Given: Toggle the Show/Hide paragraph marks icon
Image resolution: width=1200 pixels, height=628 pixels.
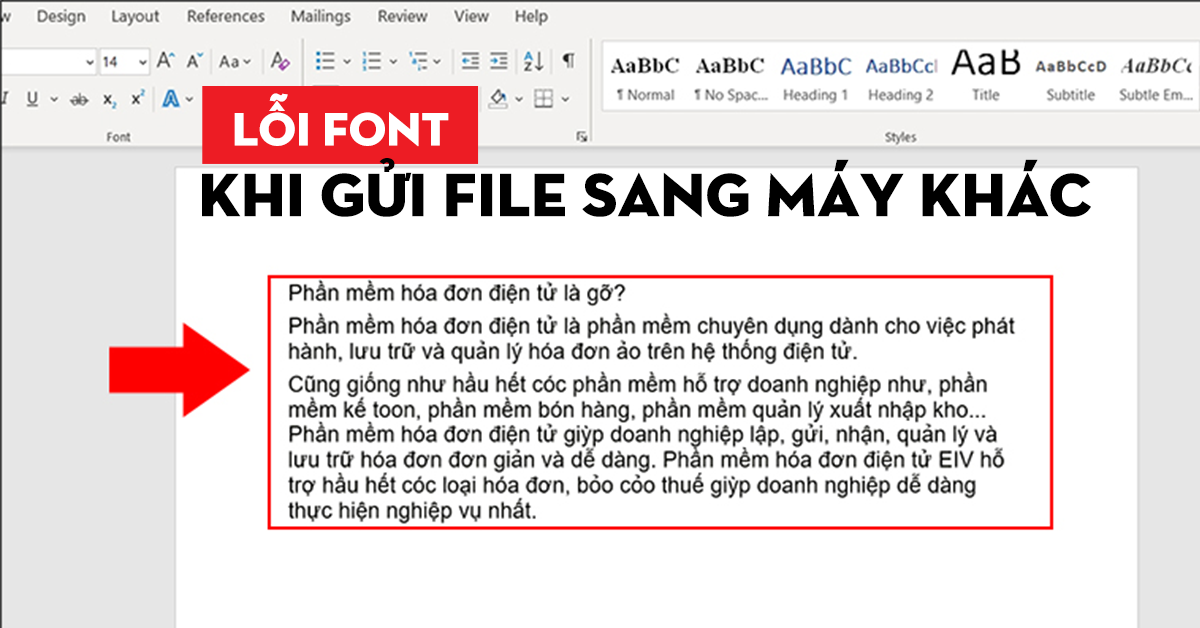Looking at the screenshot, I should pyautogui.click(x=568, y=61).
